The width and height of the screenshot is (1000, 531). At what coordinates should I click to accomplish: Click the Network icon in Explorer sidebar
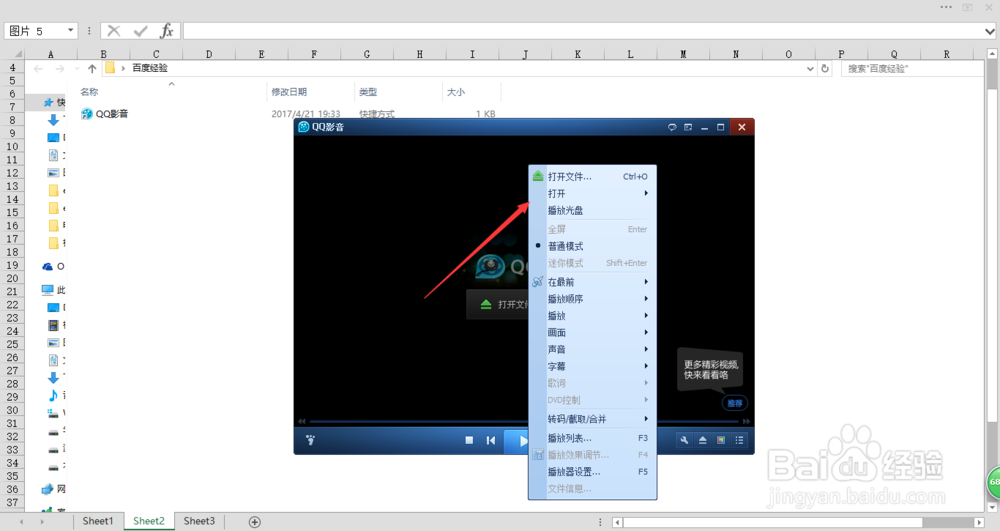pos(48,489)
